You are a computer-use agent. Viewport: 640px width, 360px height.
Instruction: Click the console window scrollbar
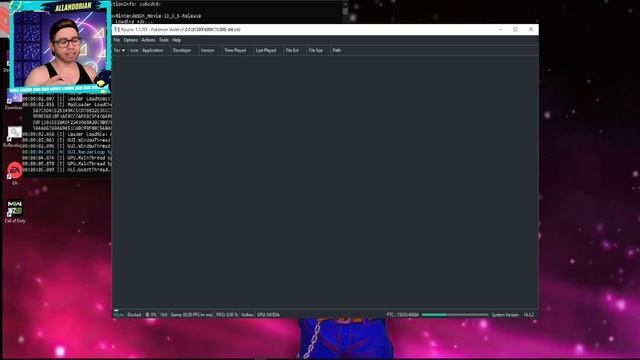345,11
